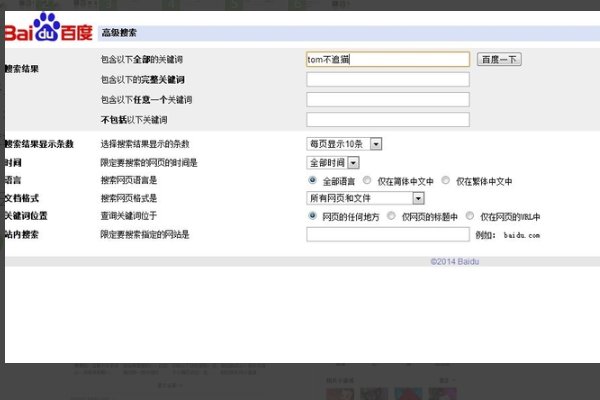Open the 所有网页和文件 format dropdown
This screenshot has height=400, width=600.
[x=365, y=198]
